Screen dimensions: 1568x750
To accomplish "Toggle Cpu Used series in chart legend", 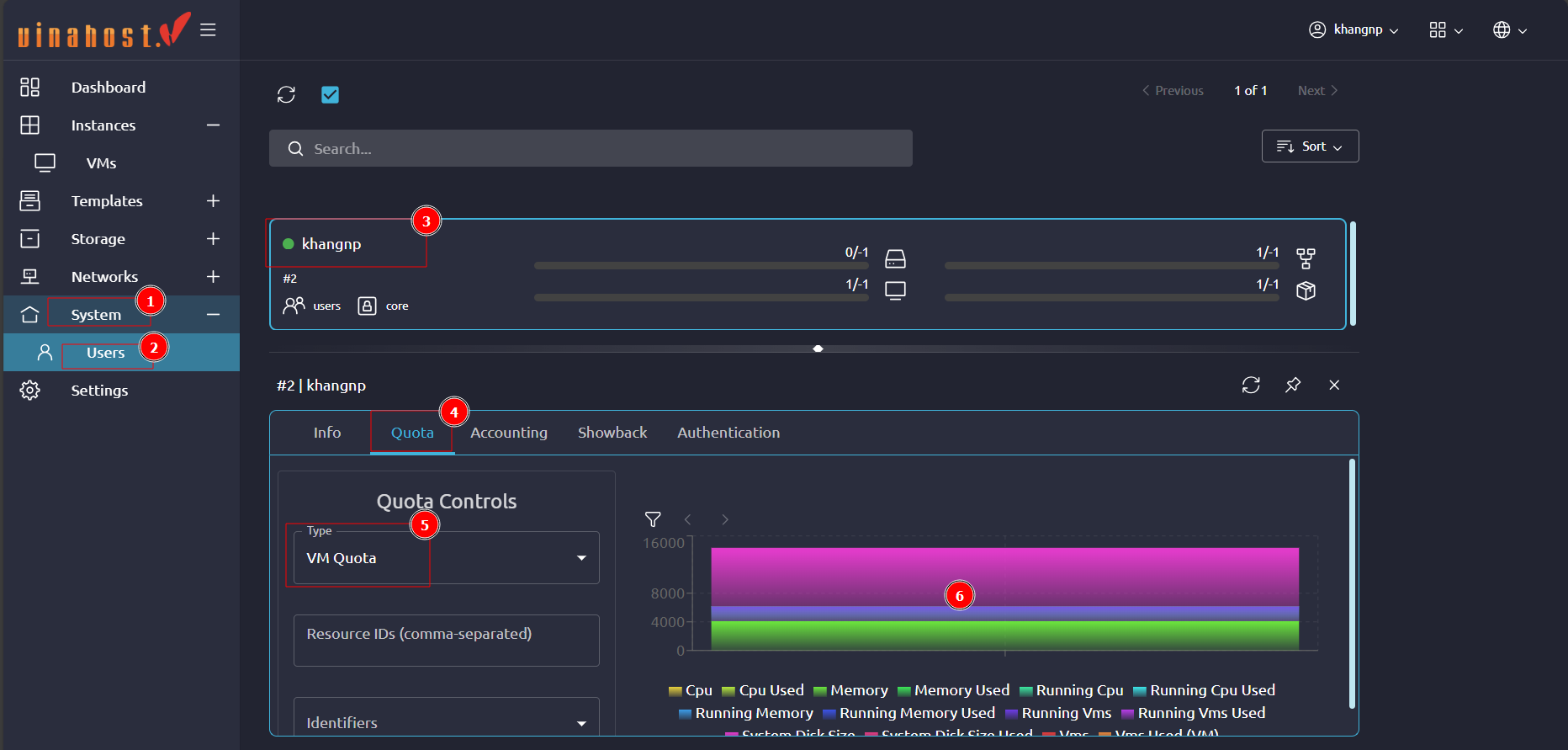I will coord(763,690).
